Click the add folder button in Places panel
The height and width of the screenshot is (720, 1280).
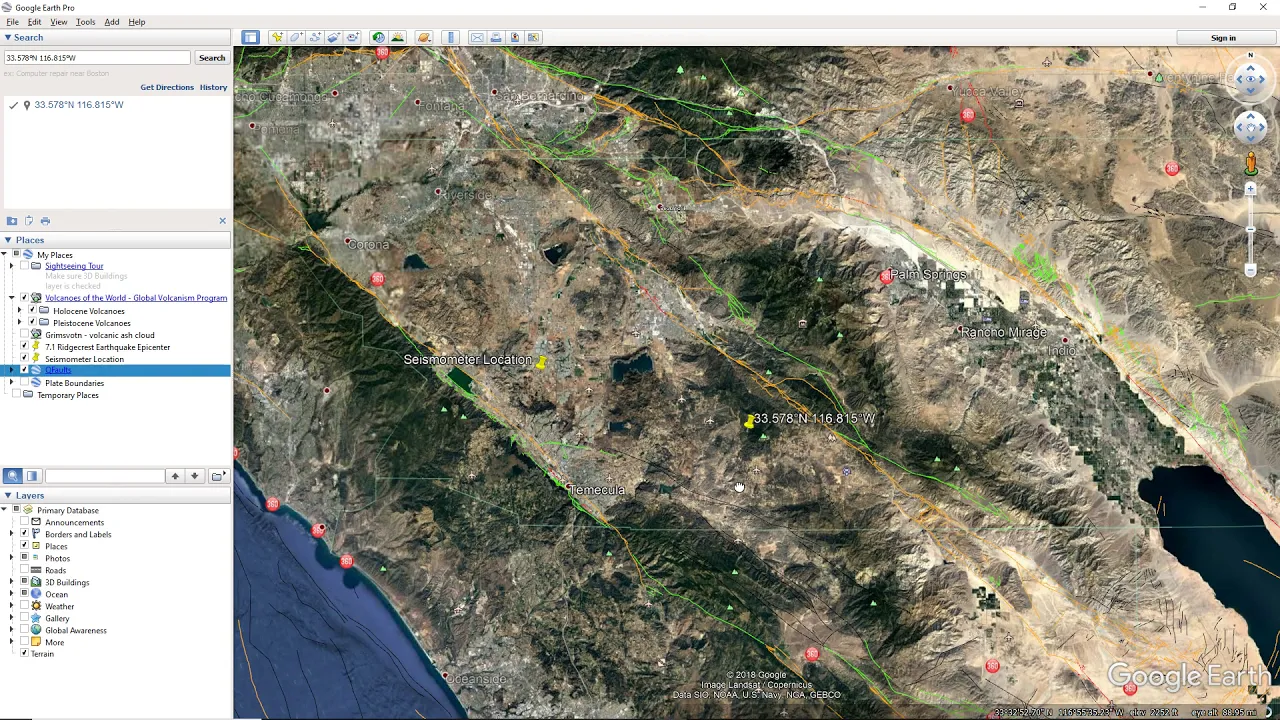pyautogui.click(x=217, y=476)
